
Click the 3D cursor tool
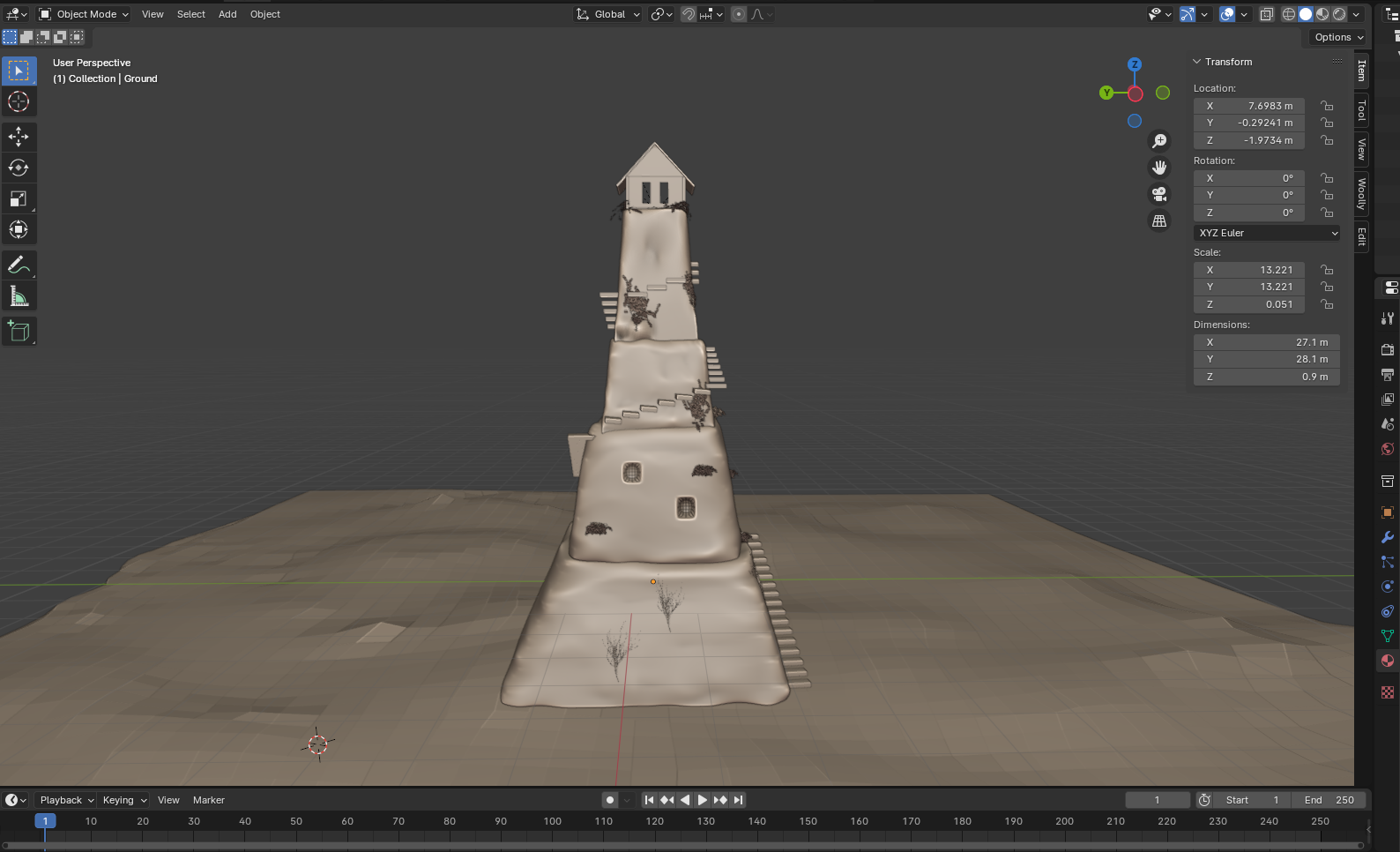[x=19, y=101]
